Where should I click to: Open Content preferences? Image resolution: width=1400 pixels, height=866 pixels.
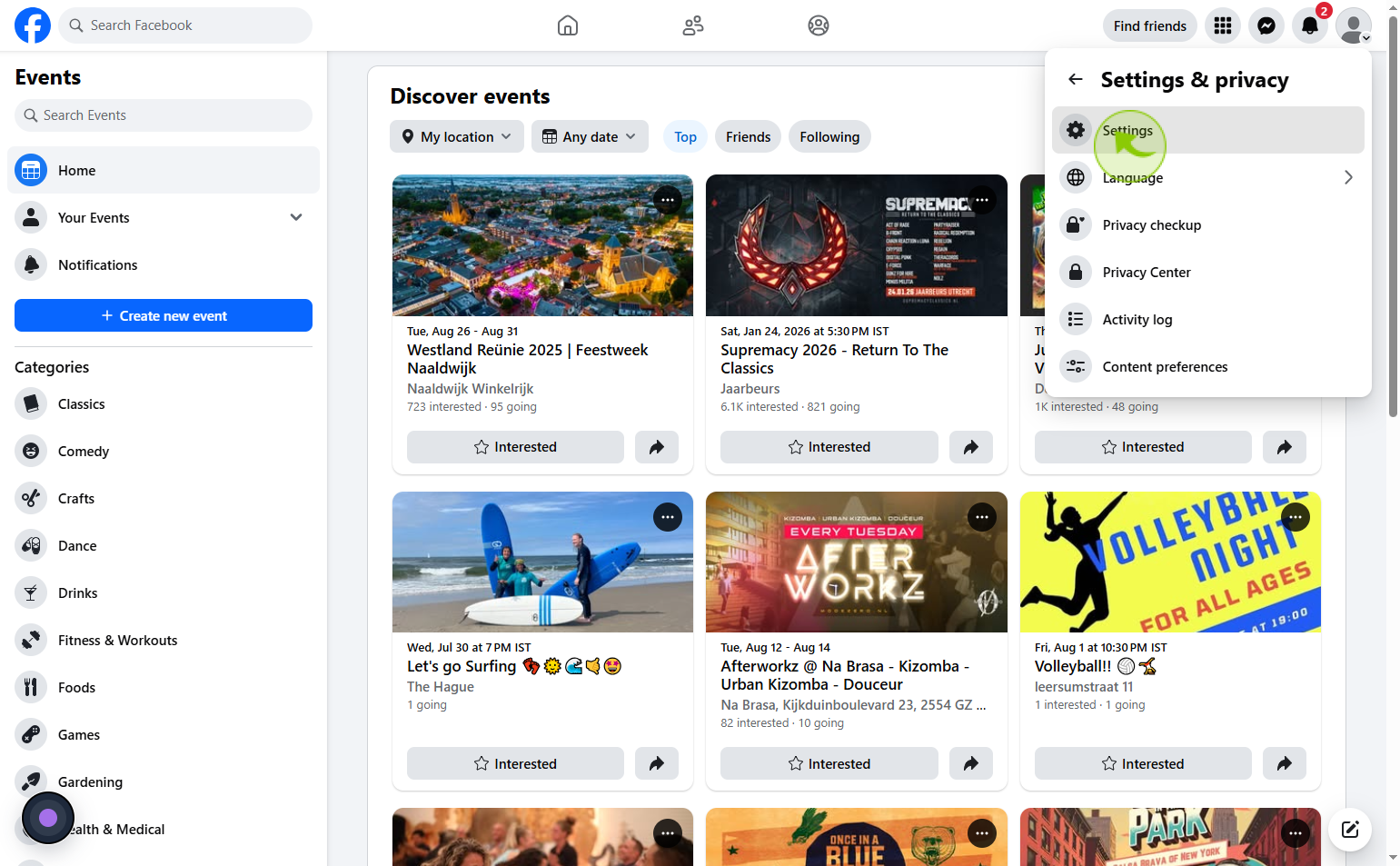pos(1208,366)
